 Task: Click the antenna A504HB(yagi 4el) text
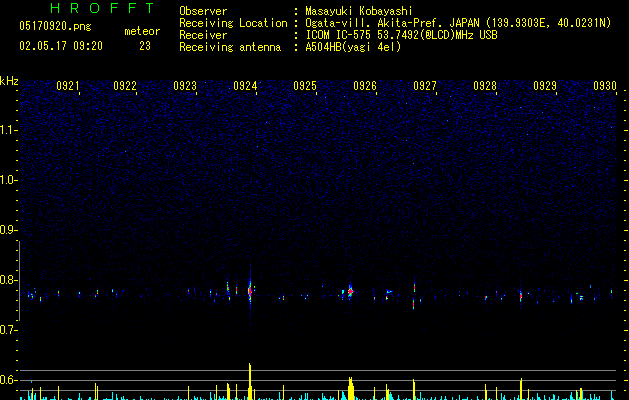click(353, 47)
